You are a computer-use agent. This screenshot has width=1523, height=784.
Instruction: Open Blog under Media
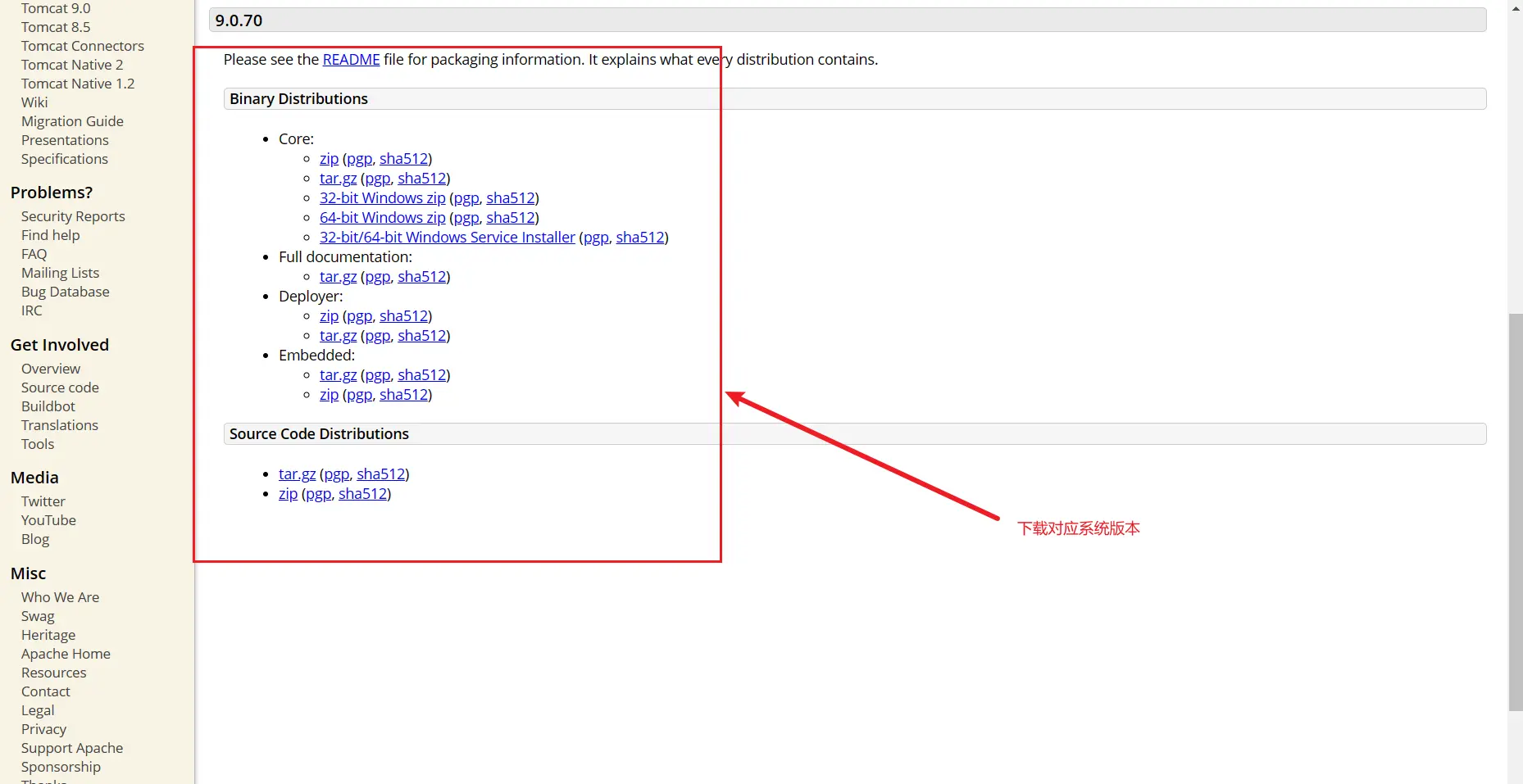pos(35,539)
